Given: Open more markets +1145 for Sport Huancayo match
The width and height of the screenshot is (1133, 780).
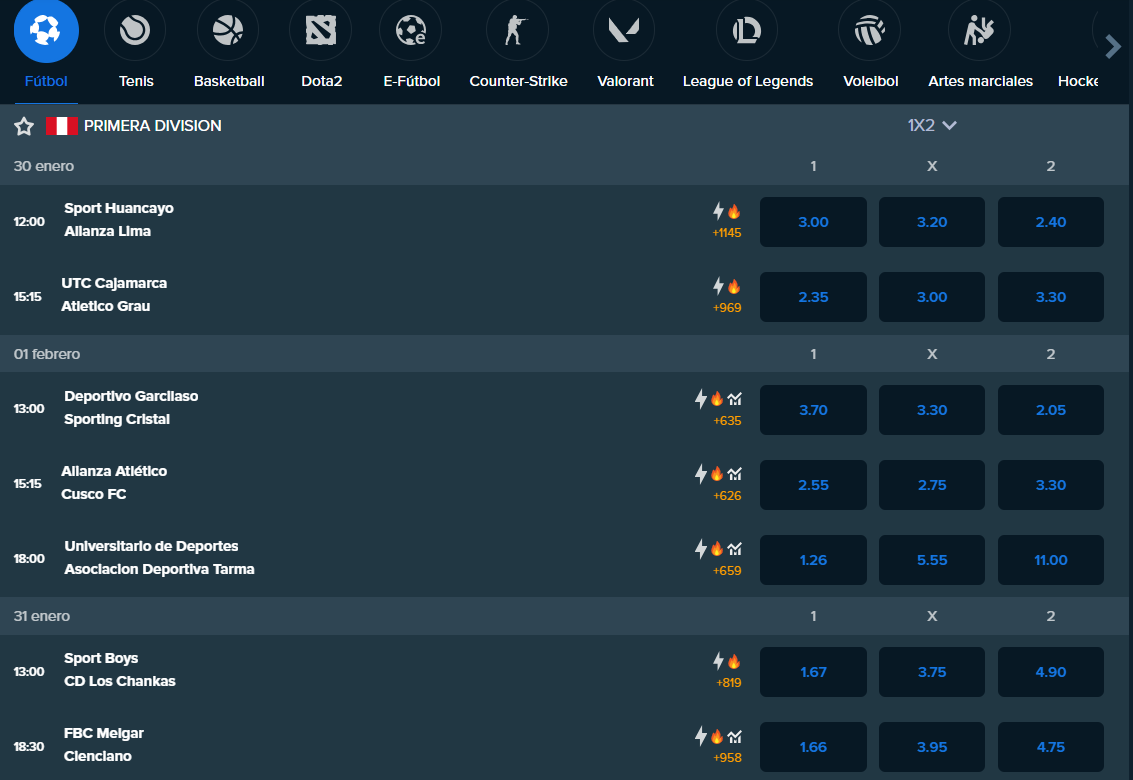Looking at the screenshot, I should click(x=727, y=233).
